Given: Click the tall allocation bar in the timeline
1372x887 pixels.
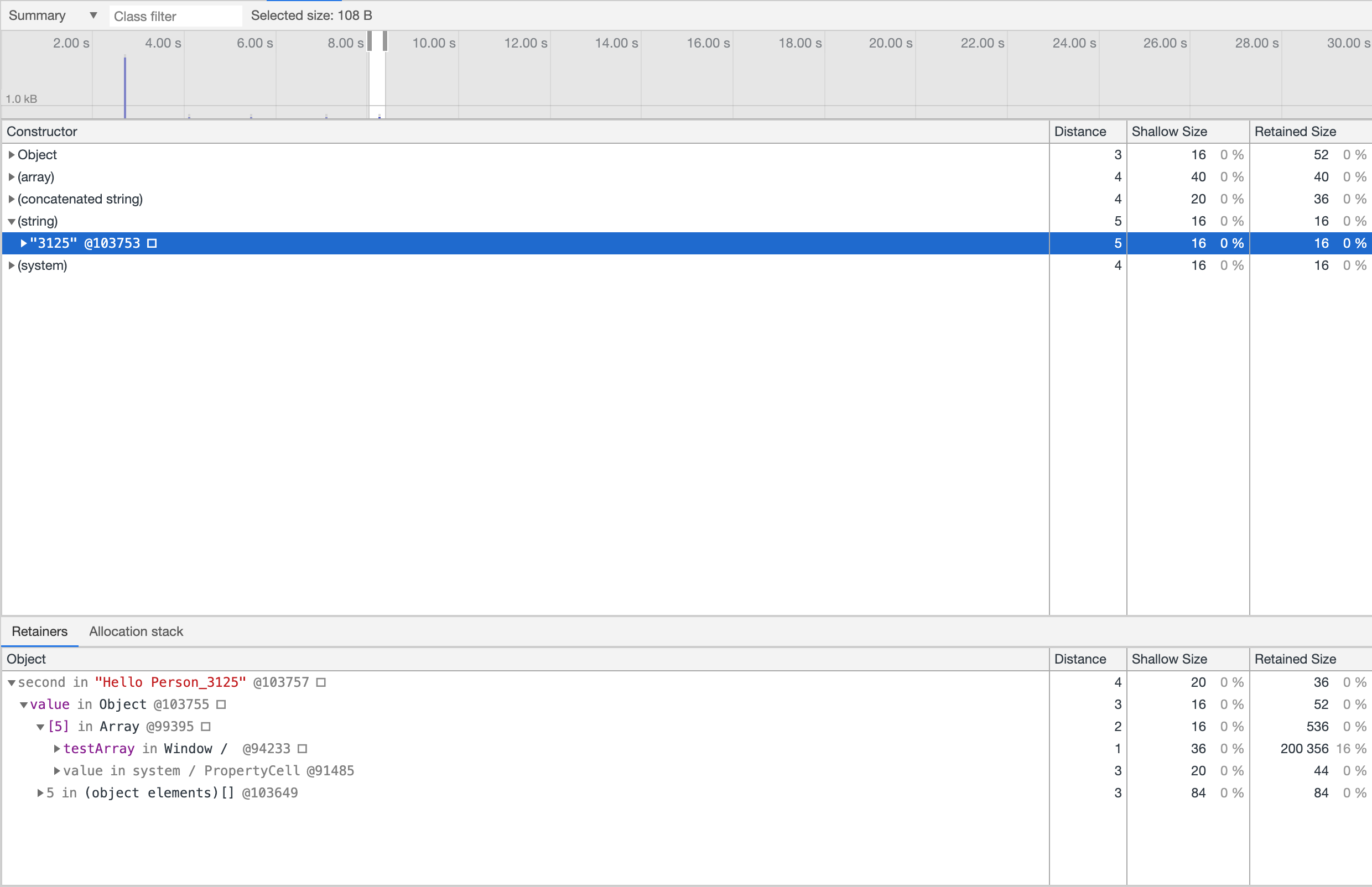Looking at the screenshot, I should click(x=124, y=86).
